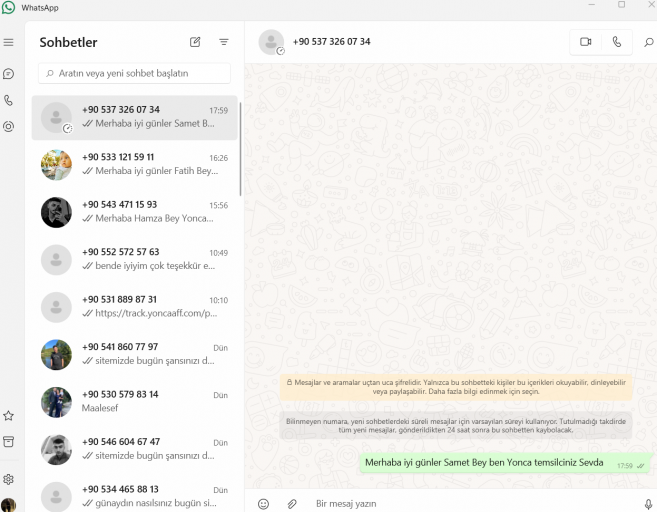
Task: Start a voice call with this contact
Action: pos(617,42)
